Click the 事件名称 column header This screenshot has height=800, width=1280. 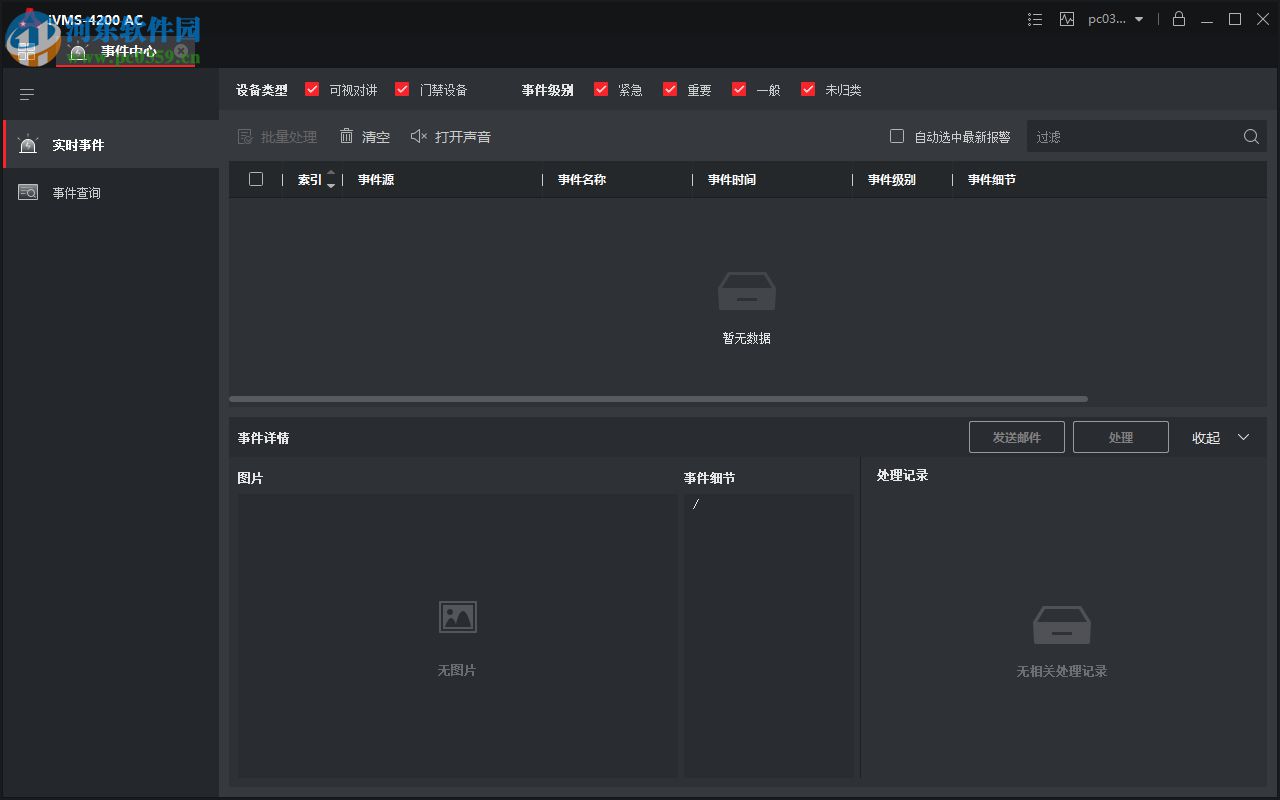(582, 180)
